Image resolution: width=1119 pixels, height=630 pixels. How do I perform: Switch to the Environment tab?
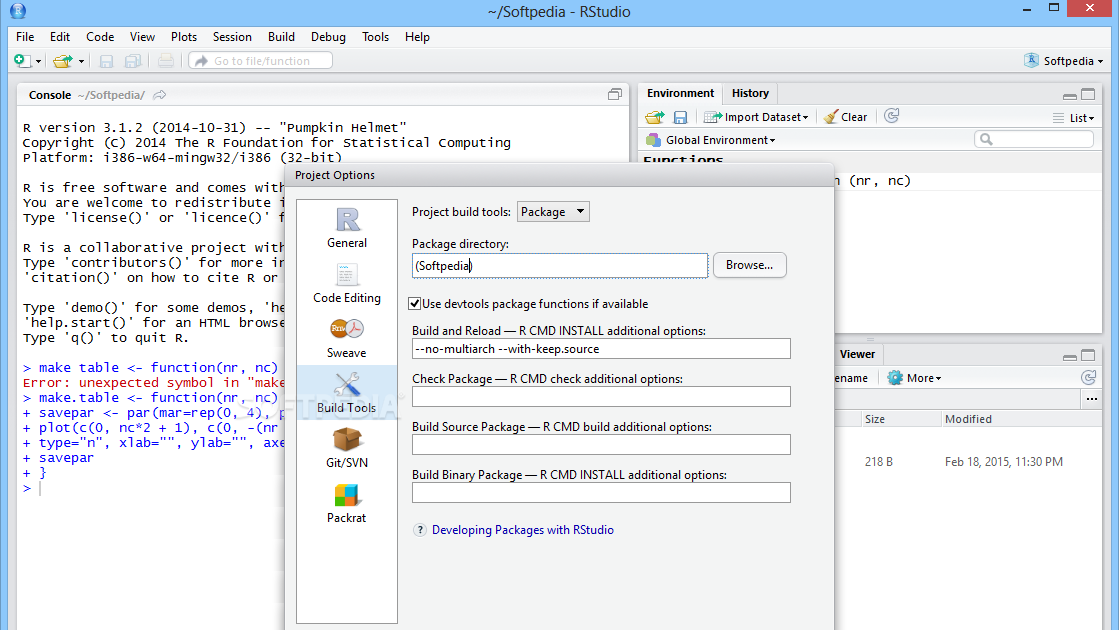[x=680, y=93]
